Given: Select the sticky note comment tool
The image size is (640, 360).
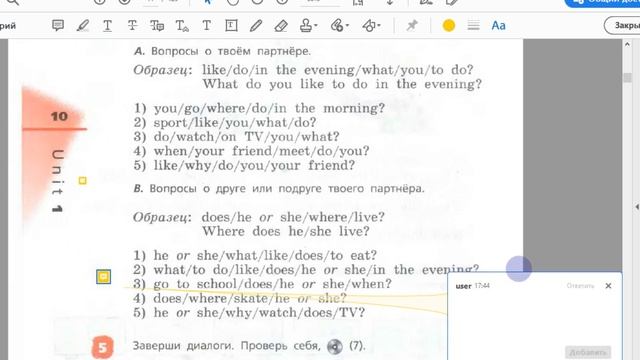Looking at the screenshot, I should click(58, 25).
